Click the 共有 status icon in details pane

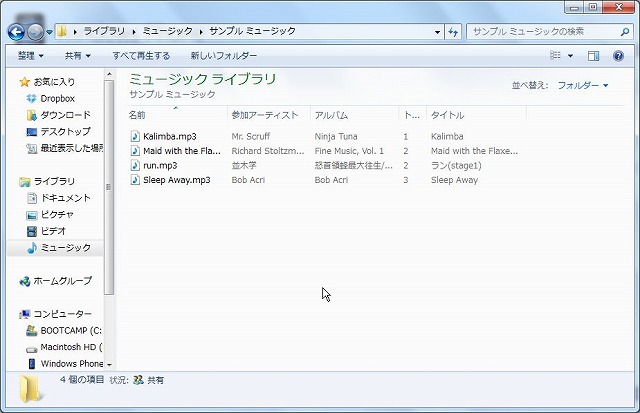pos(138,380)
